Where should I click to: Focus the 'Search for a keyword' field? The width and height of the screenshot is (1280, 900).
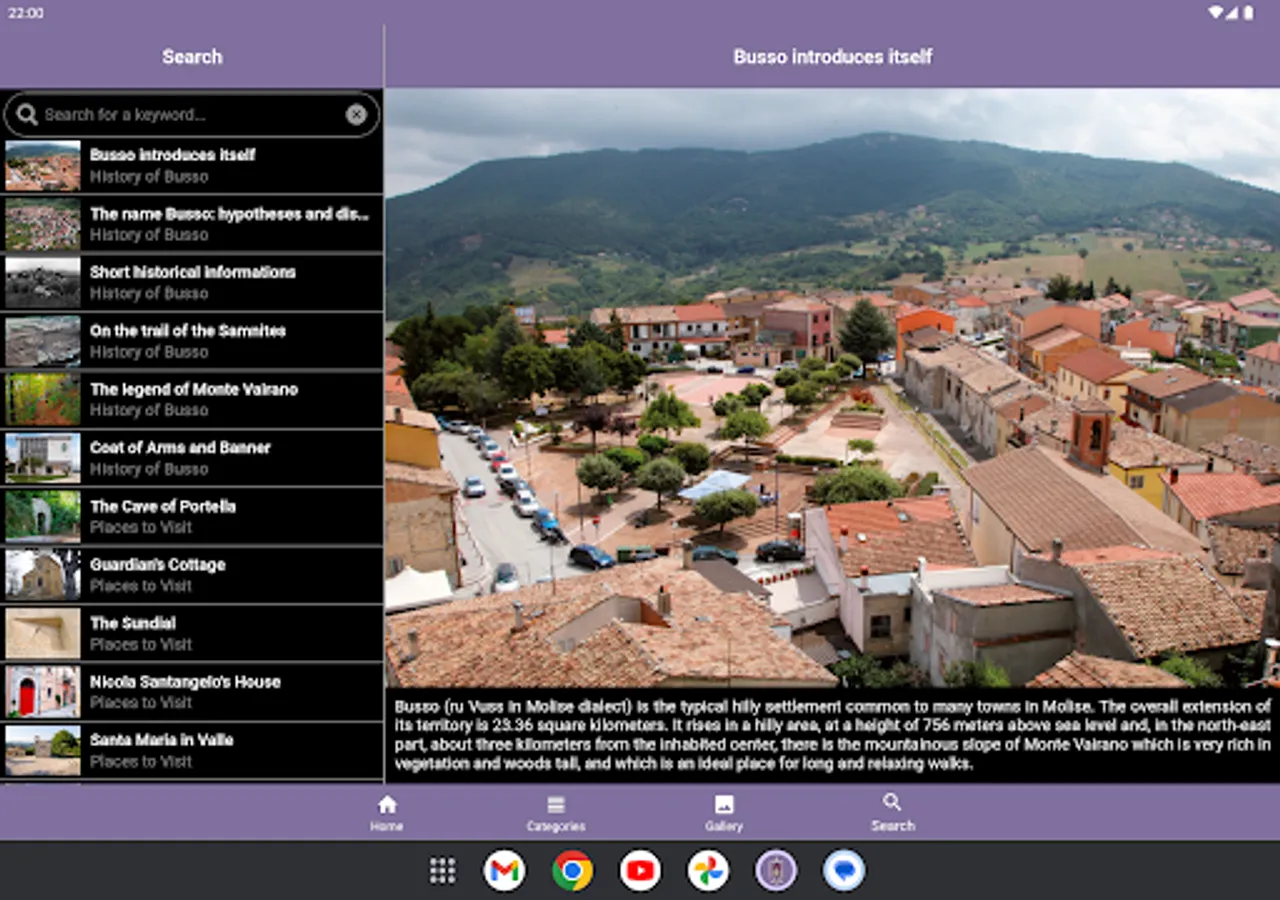coord(192,115)
